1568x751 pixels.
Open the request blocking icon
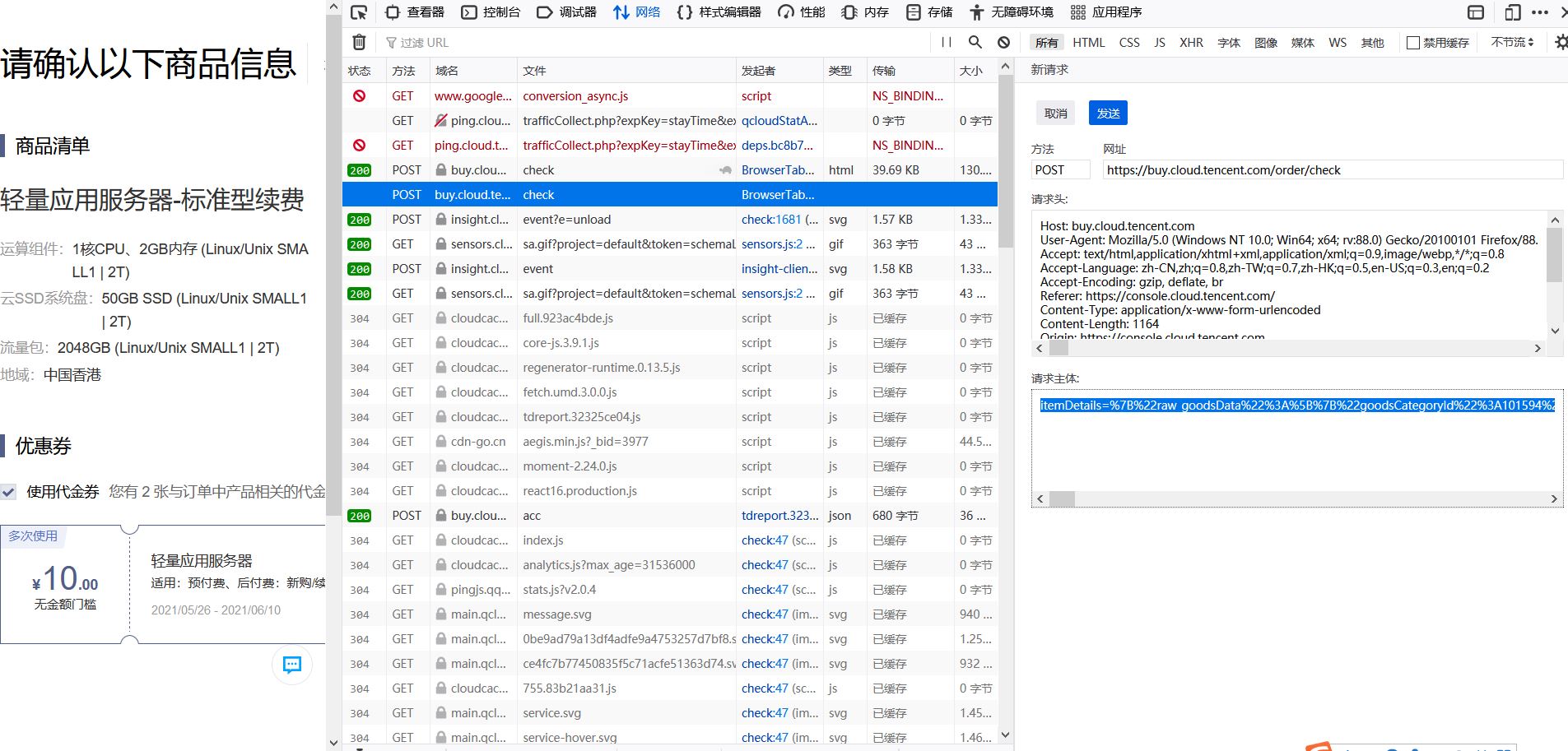point(1003,42)
